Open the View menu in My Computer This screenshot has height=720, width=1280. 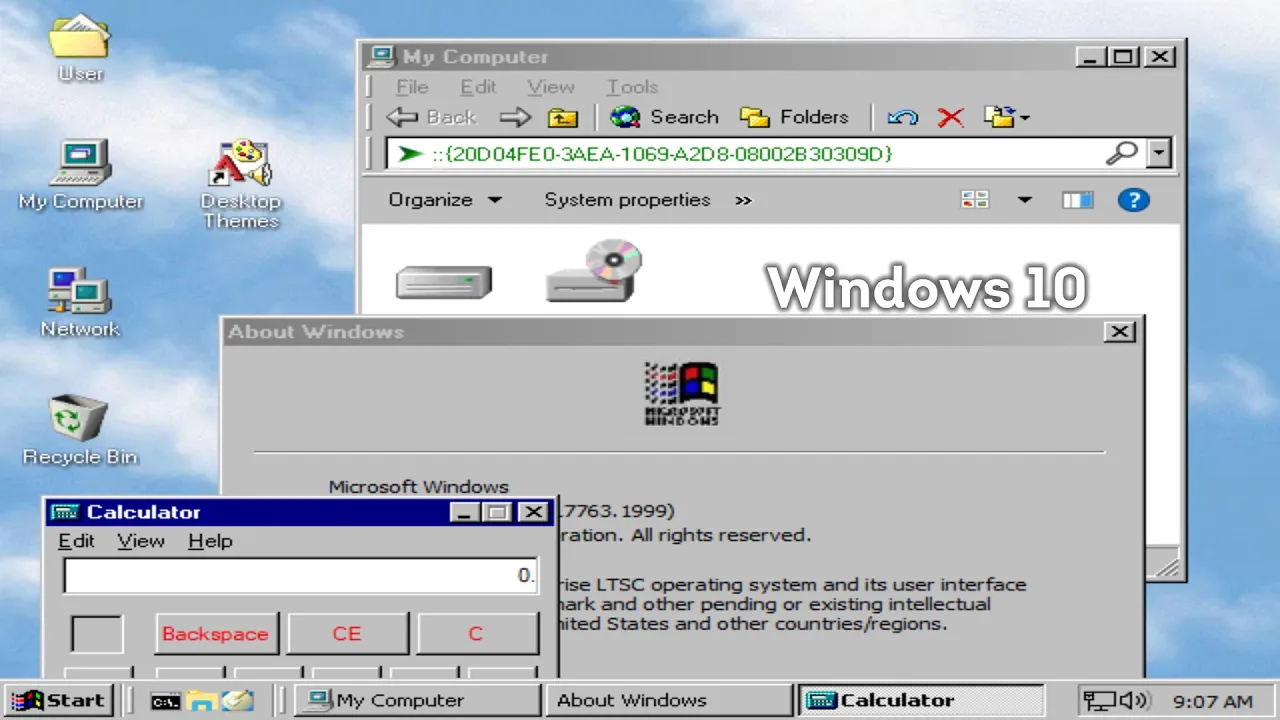pos(551,87)
